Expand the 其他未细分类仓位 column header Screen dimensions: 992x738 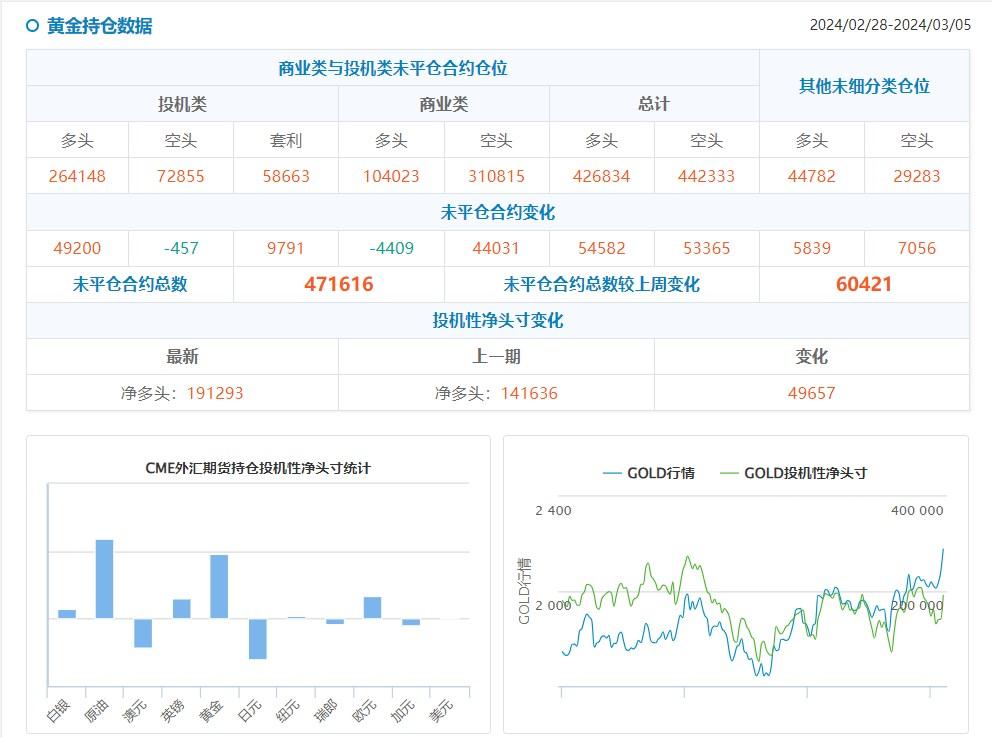tap(862, 85)
